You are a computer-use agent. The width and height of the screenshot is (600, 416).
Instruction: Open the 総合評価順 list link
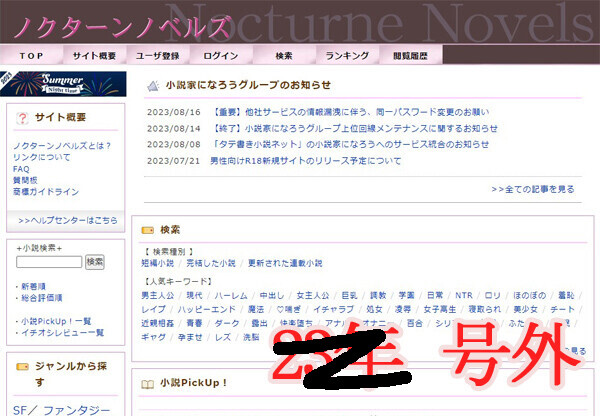pyautogui.click(x=42, y=298)
